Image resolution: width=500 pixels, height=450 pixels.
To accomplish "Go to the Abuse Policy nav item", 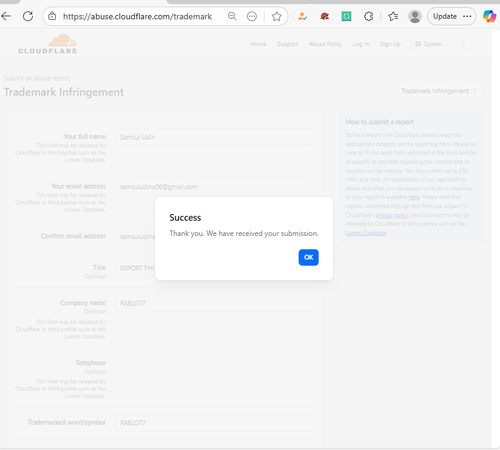I will [x=325, y=44].
